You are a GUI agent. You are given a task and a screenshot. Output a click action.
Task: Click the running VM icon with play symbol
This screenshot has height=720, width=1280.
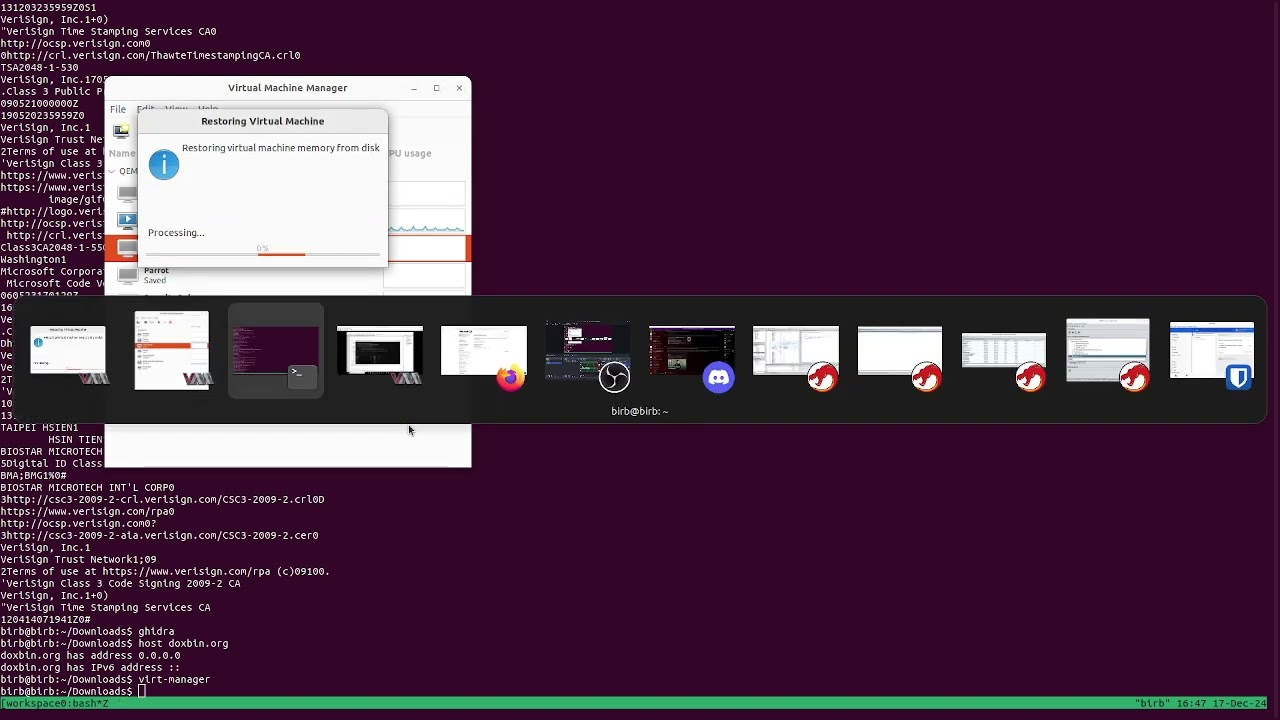point(127,221)
